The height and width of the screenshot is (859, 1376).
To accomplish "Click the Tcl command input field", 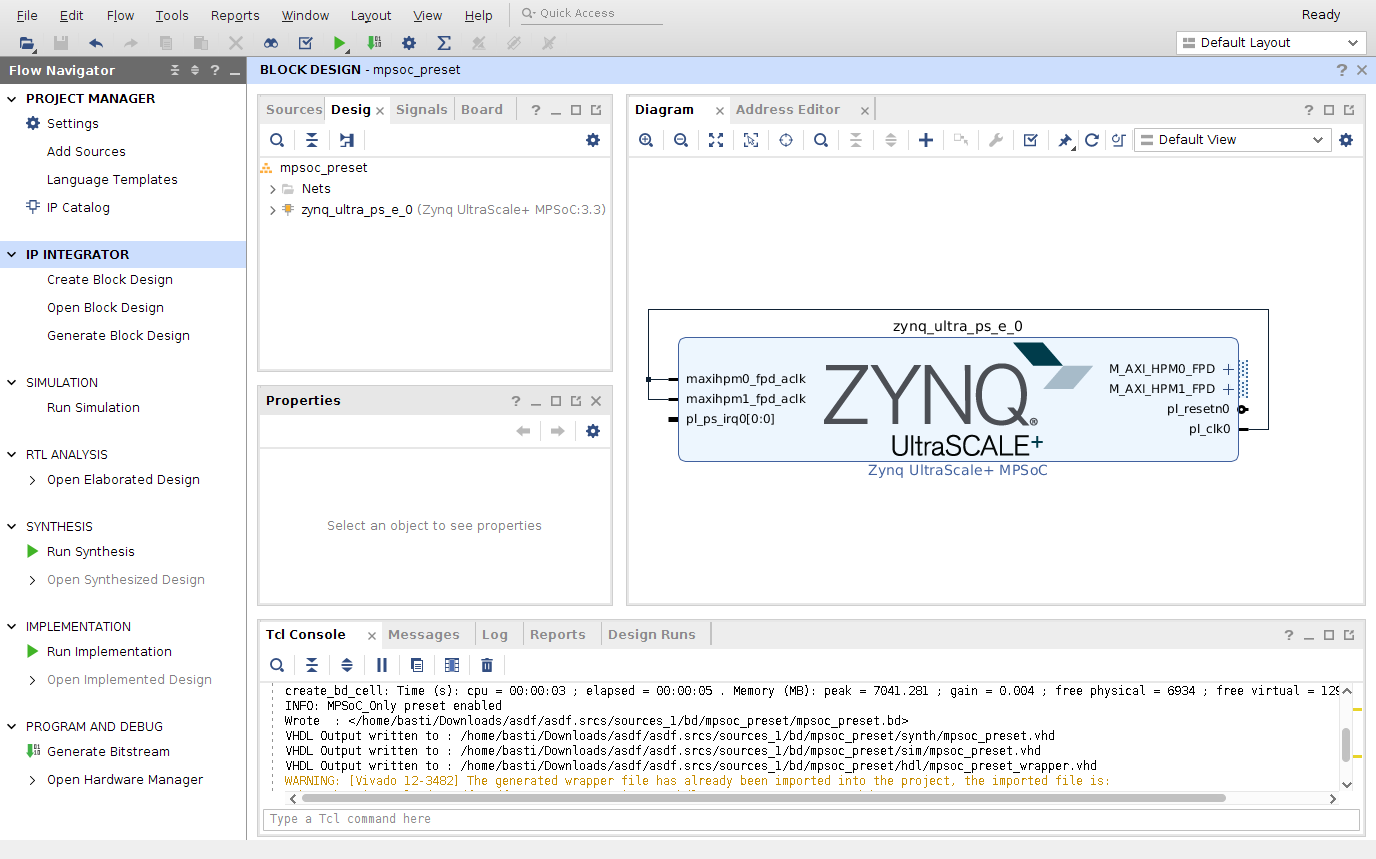I will [810, 819].
